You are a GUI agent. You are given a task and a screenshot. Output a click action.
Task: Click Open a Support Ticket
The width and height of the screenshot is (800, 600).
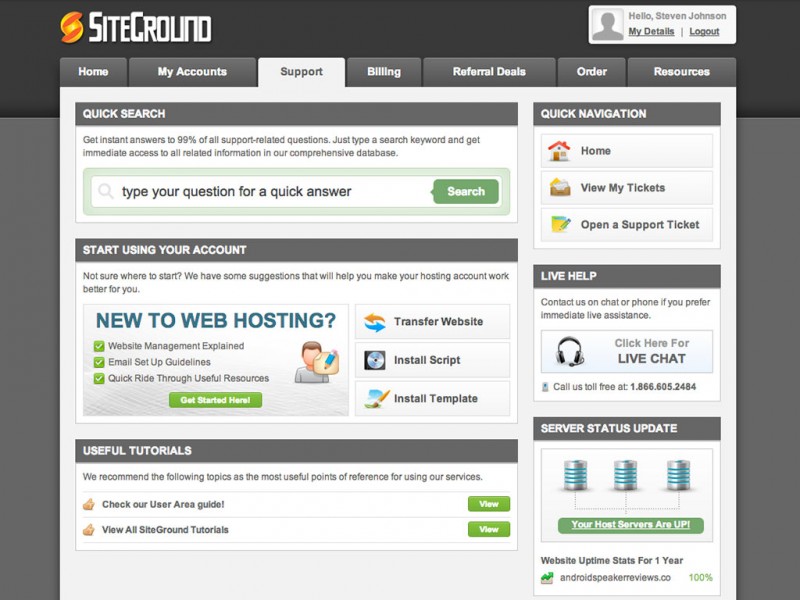click(627, 224)
